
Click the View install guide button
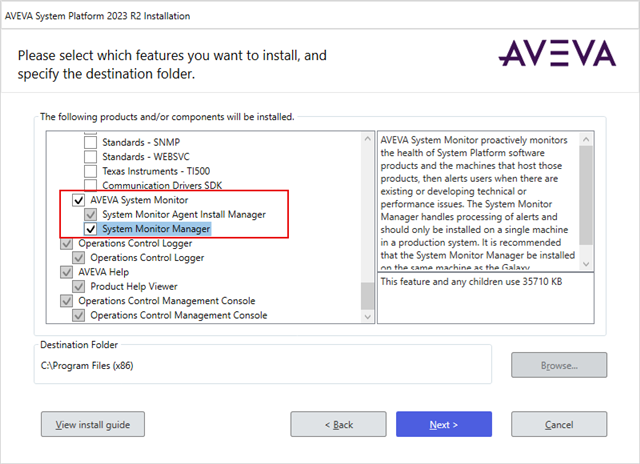93,424
